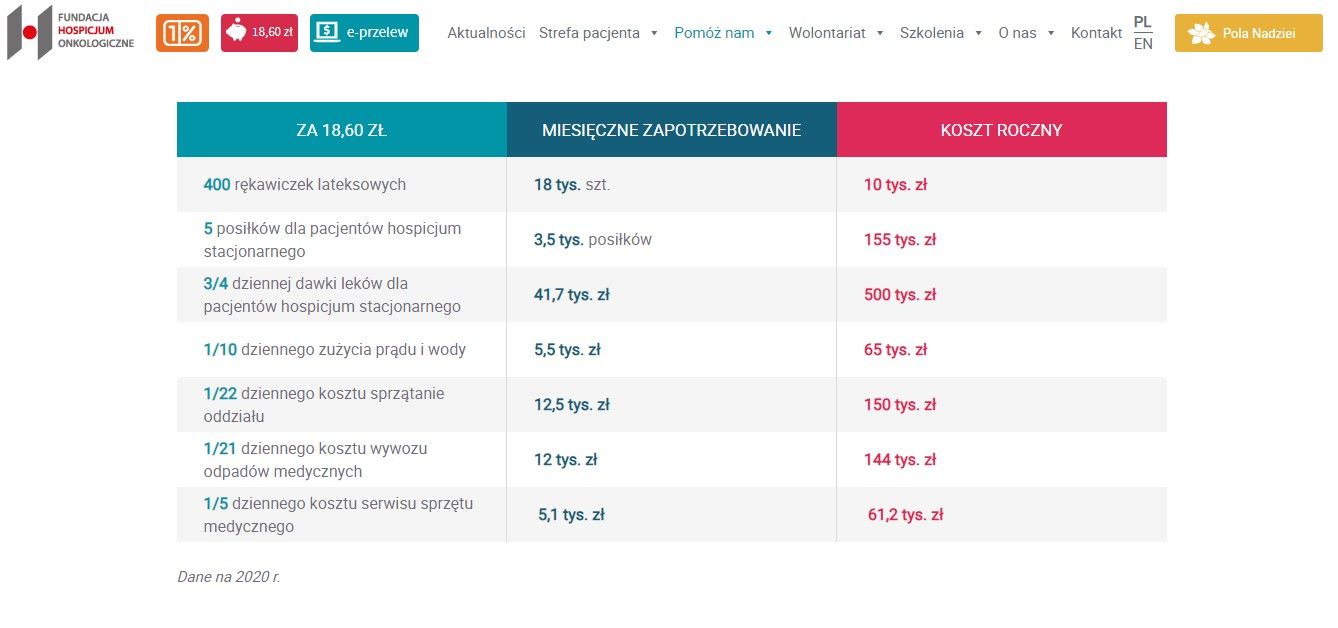Switch language to EN

coord(1143,44)
